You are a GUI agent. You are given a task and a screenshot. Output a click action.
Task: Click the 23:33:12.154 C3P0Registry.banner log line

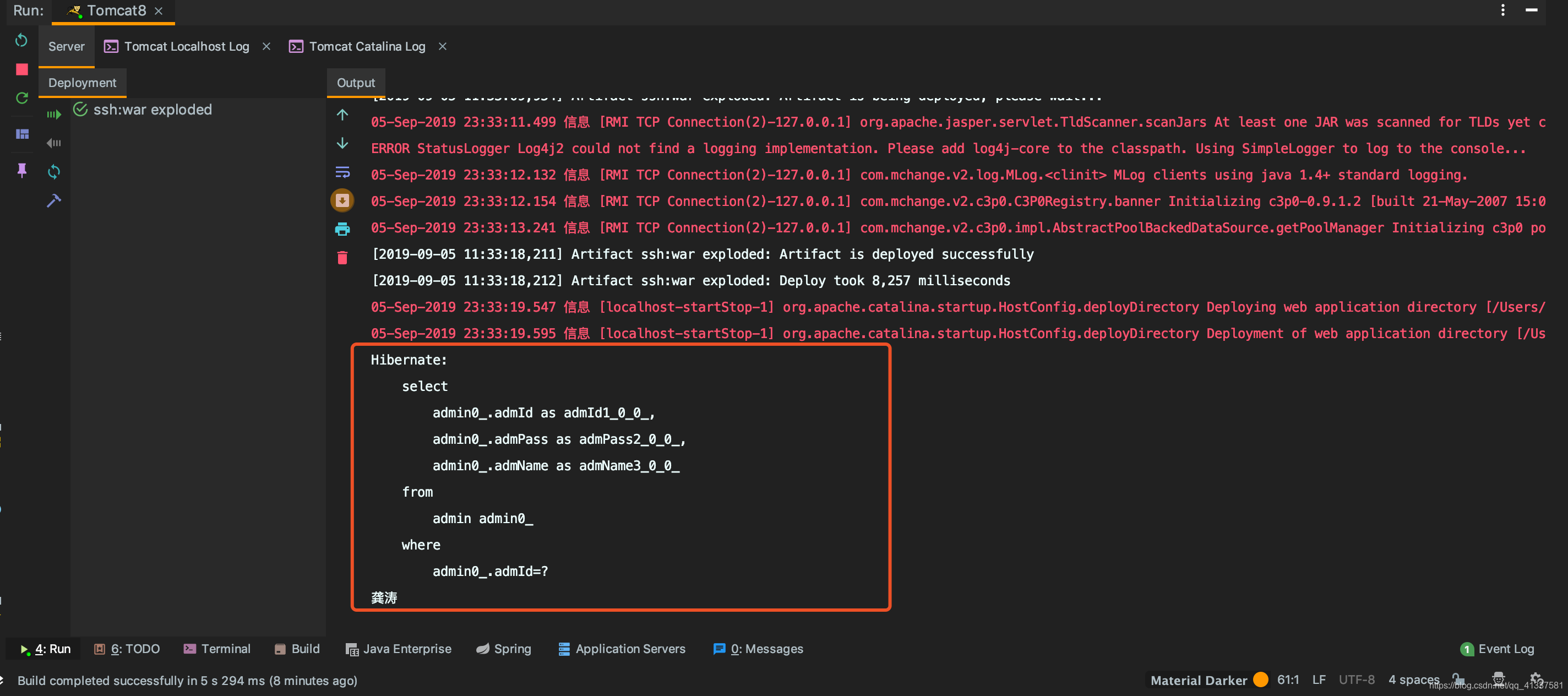pyautogui.click(x=958, y=202)
